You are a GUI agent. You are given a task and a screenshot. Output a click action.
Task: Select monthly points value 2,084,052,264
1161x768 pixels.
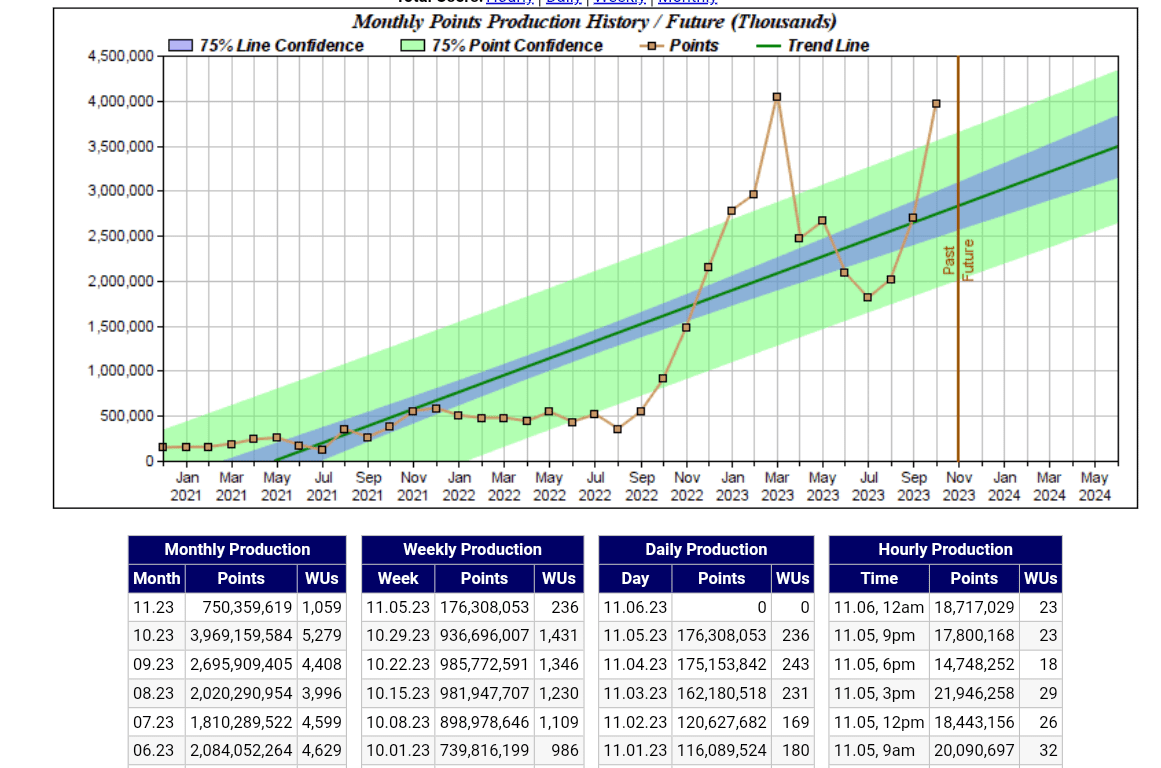pyautogui.click(x=241, y=750)
